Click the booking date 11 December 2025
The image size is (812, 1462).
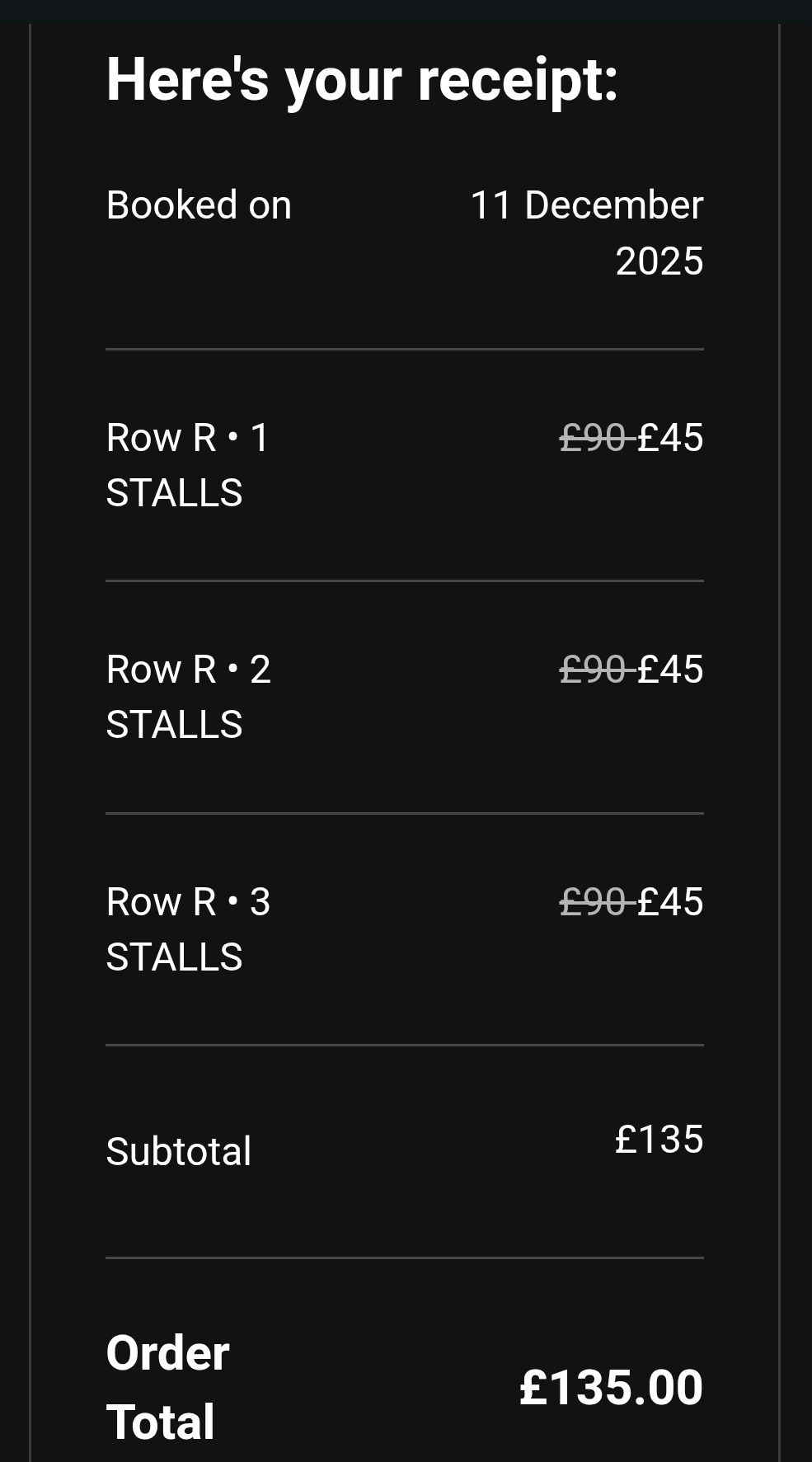pyautogui.click(x=586, y=233)
